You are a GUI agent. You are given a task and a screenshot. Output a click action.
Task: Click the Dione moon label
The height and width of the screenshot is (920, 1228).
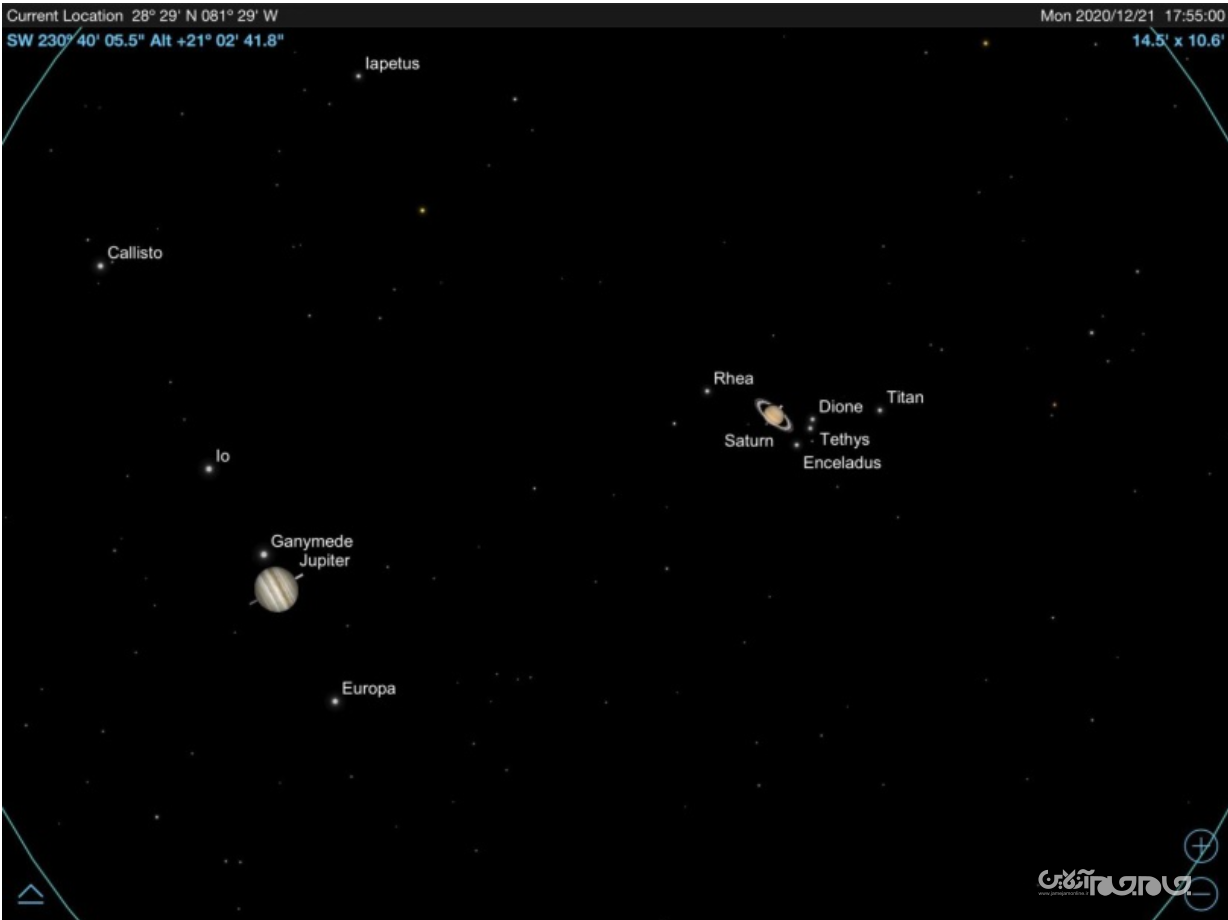click(x=840, y=407)
